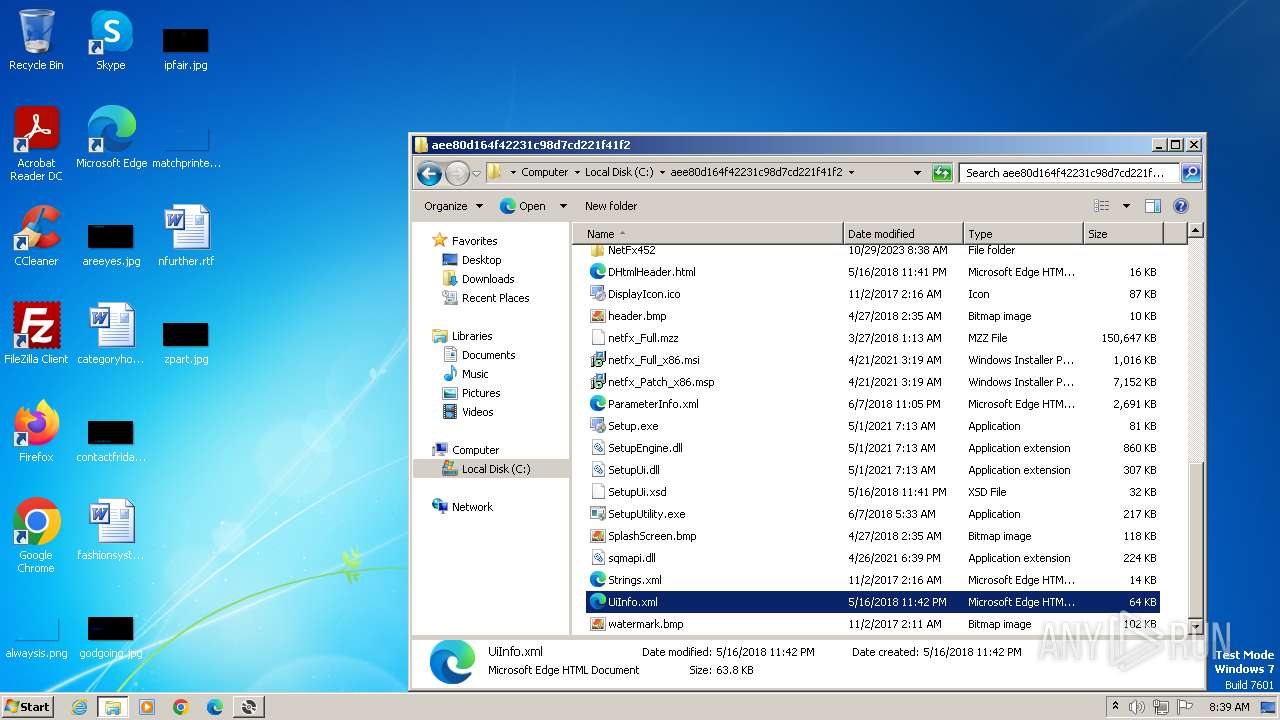Open Organize dropdown menu
Viewport: 1280px width, 720px height.
(x=453, y=206)
